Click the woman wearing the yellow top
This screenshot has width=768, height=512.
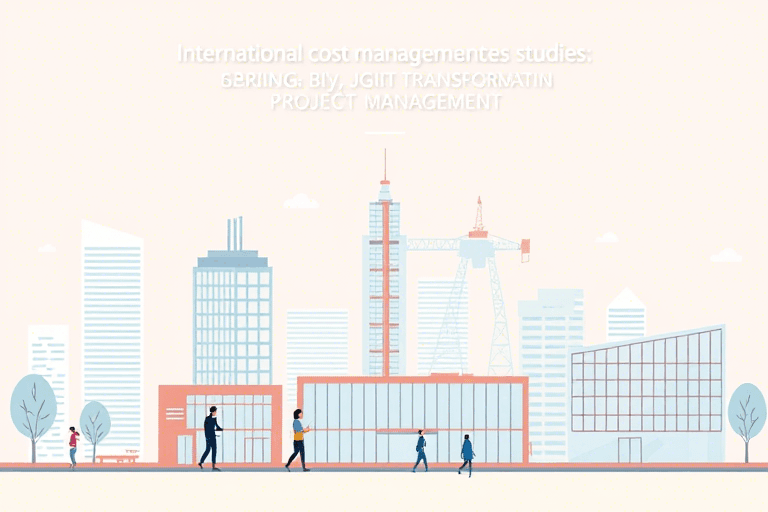click(x=298, y=440)
